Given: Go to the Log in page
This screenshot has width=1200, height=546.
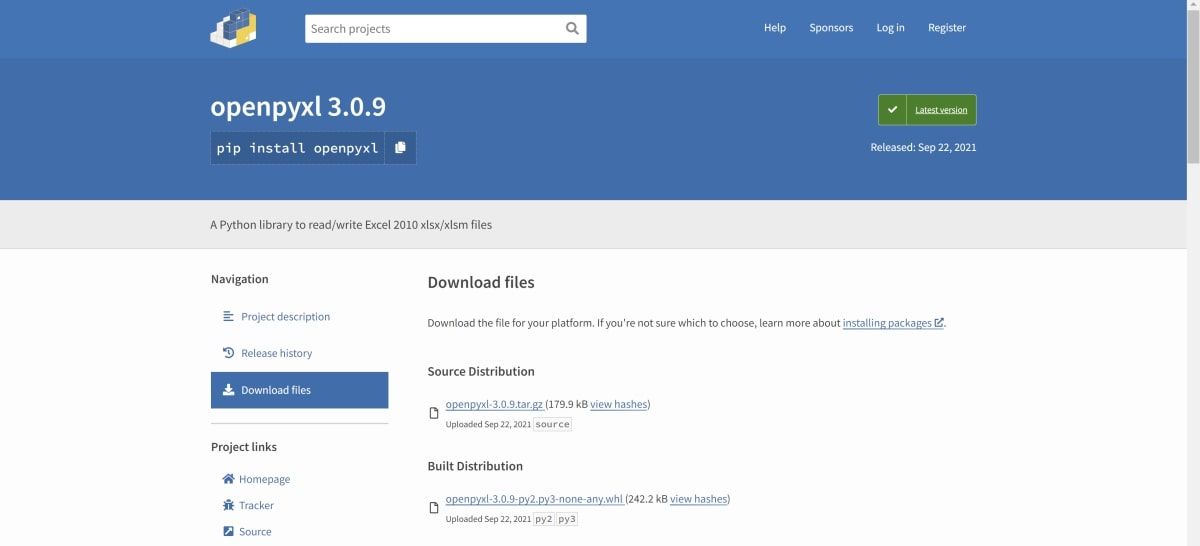Looking at the screenshot, I should click(890, 28).
